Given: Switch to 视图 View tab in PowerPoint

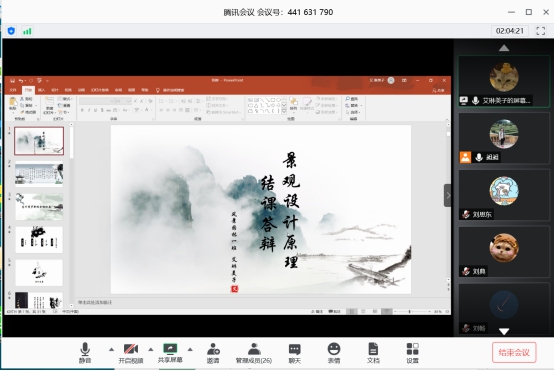Looking at the screenshot, I should (131, 90).
